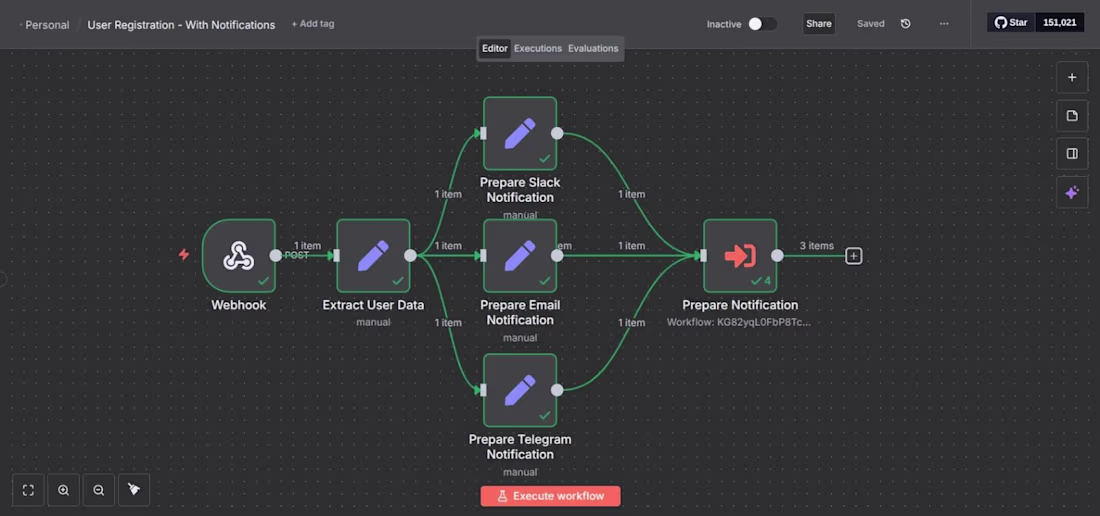Click Prepare Slack Notification output connector
Viewport: 1100px width, 516px height.
point(557,133)
